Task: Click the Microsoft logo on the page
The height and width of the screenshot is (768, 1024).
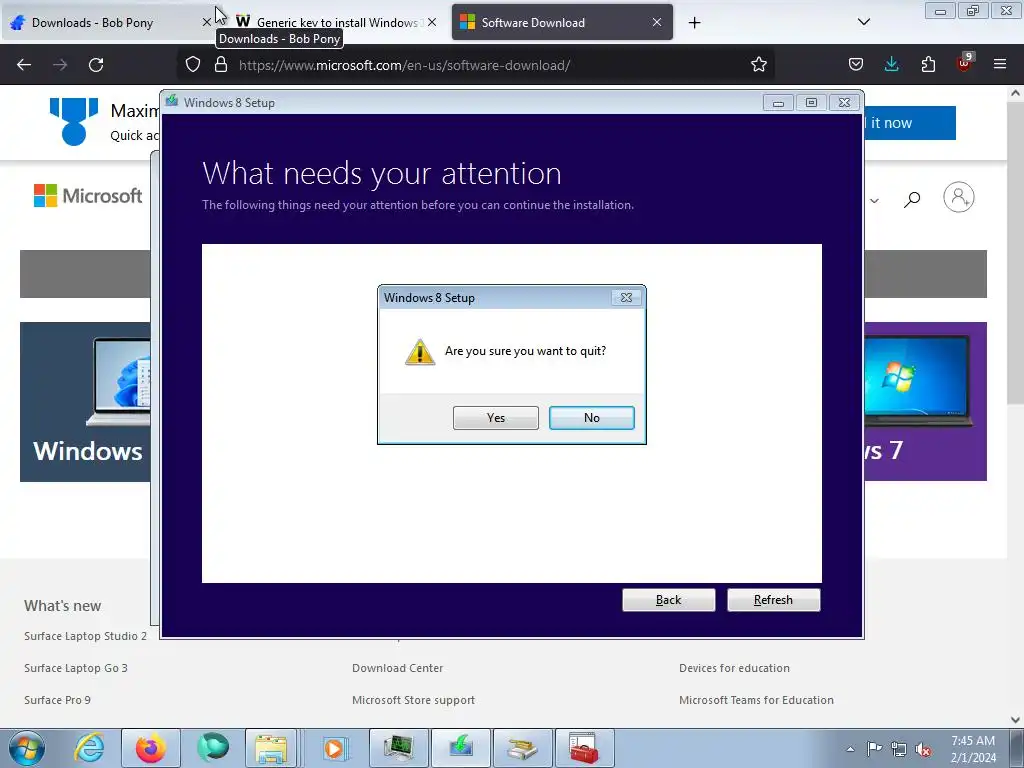Action: coord(88,196)
